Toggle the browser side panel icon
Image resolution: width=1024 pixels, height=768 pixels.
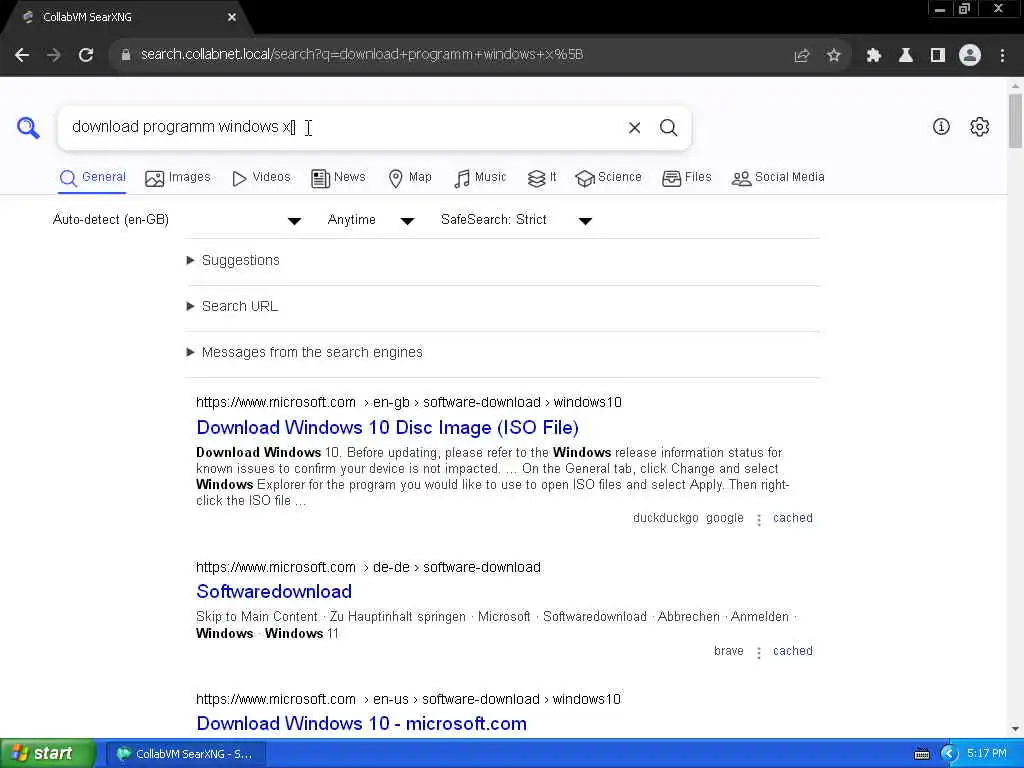[x=937, y=56]
